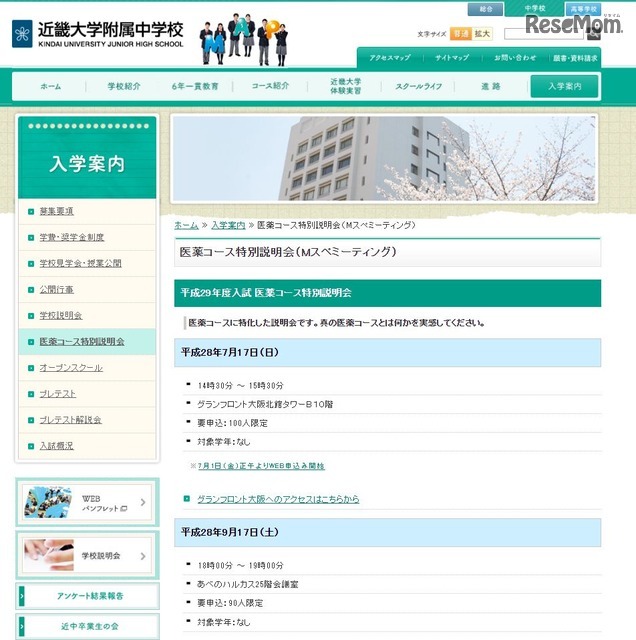
Task: Open 学校見学会・授業公開 in sidebar
Action: (x=80, y=264)
